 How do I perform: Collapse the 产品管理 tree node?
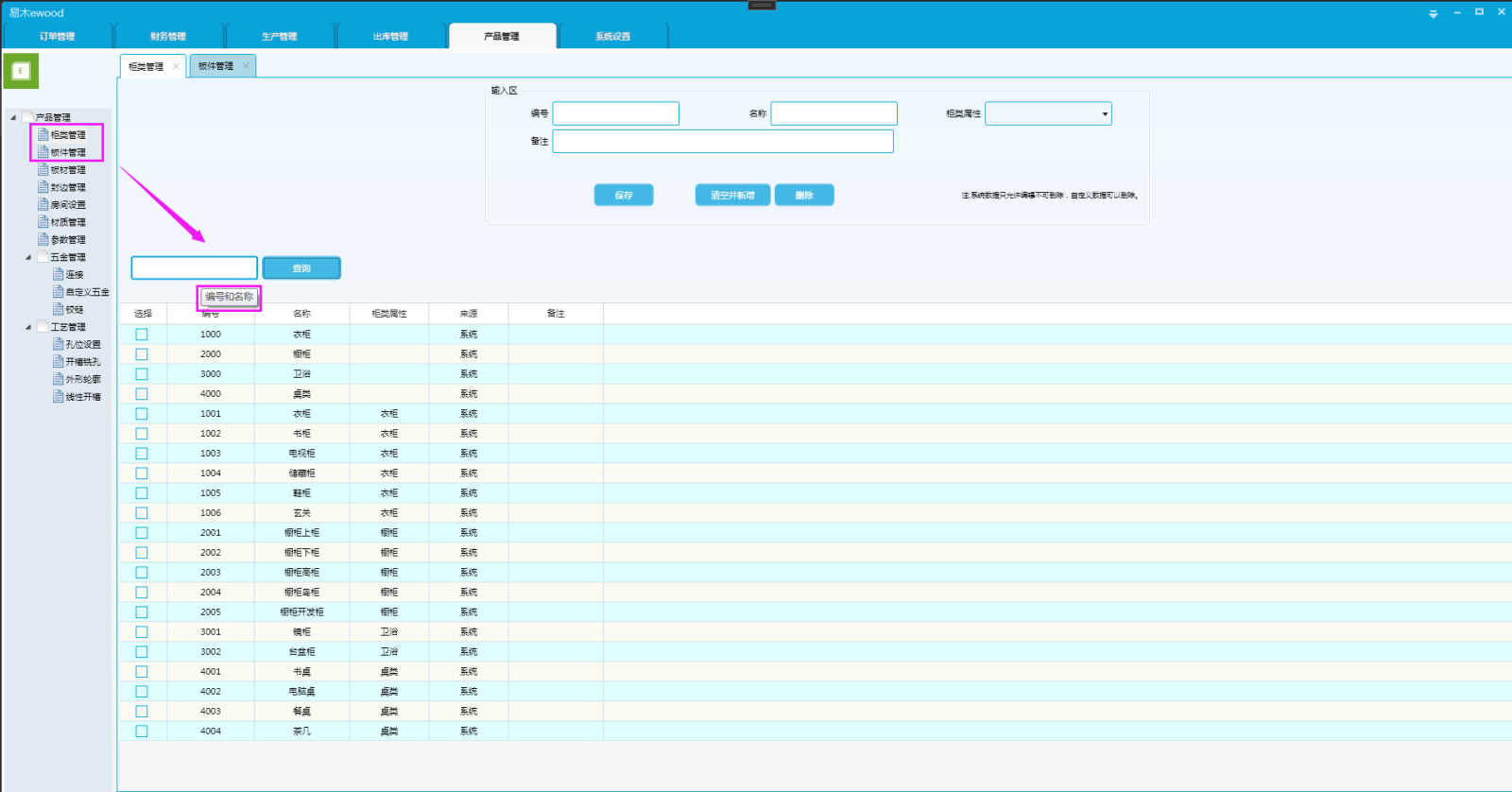coord(13,117)
